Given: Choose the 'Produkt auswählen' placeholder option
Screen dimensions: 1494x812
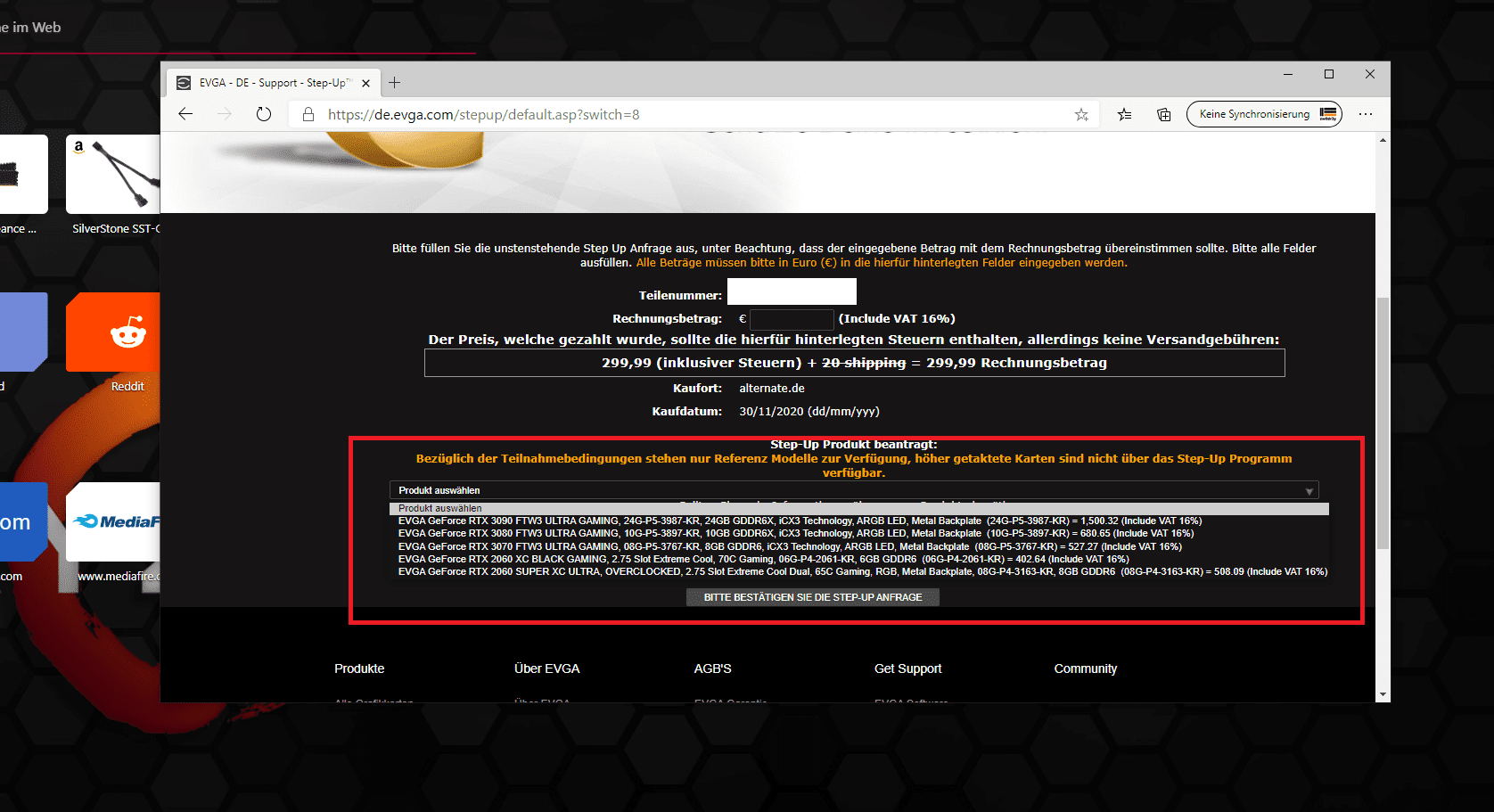Looking at the screenshot, I should click(x=859, y=508).
